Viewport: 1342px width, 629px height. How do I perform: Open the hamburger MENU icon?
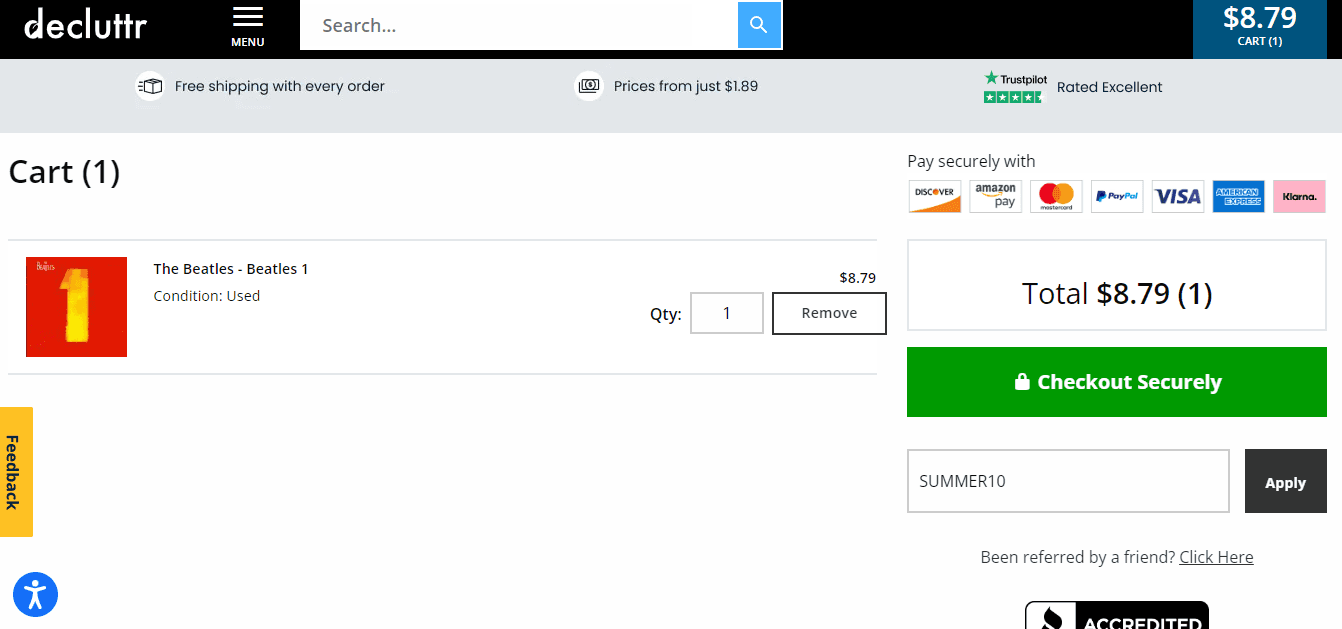coord(247,26)
